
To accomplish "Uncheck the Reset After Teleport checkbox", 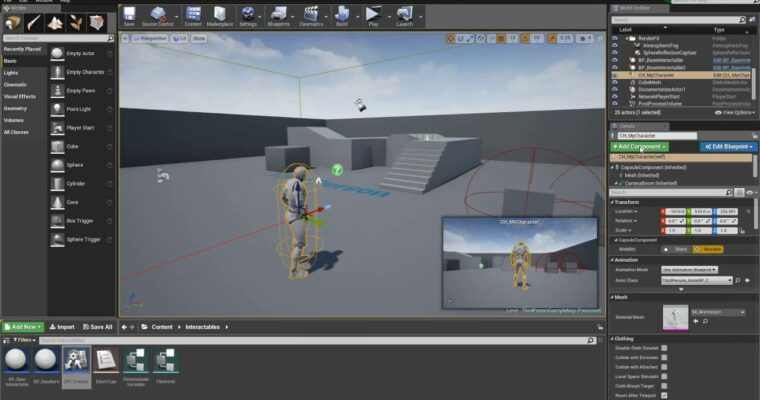I will 664,394.
